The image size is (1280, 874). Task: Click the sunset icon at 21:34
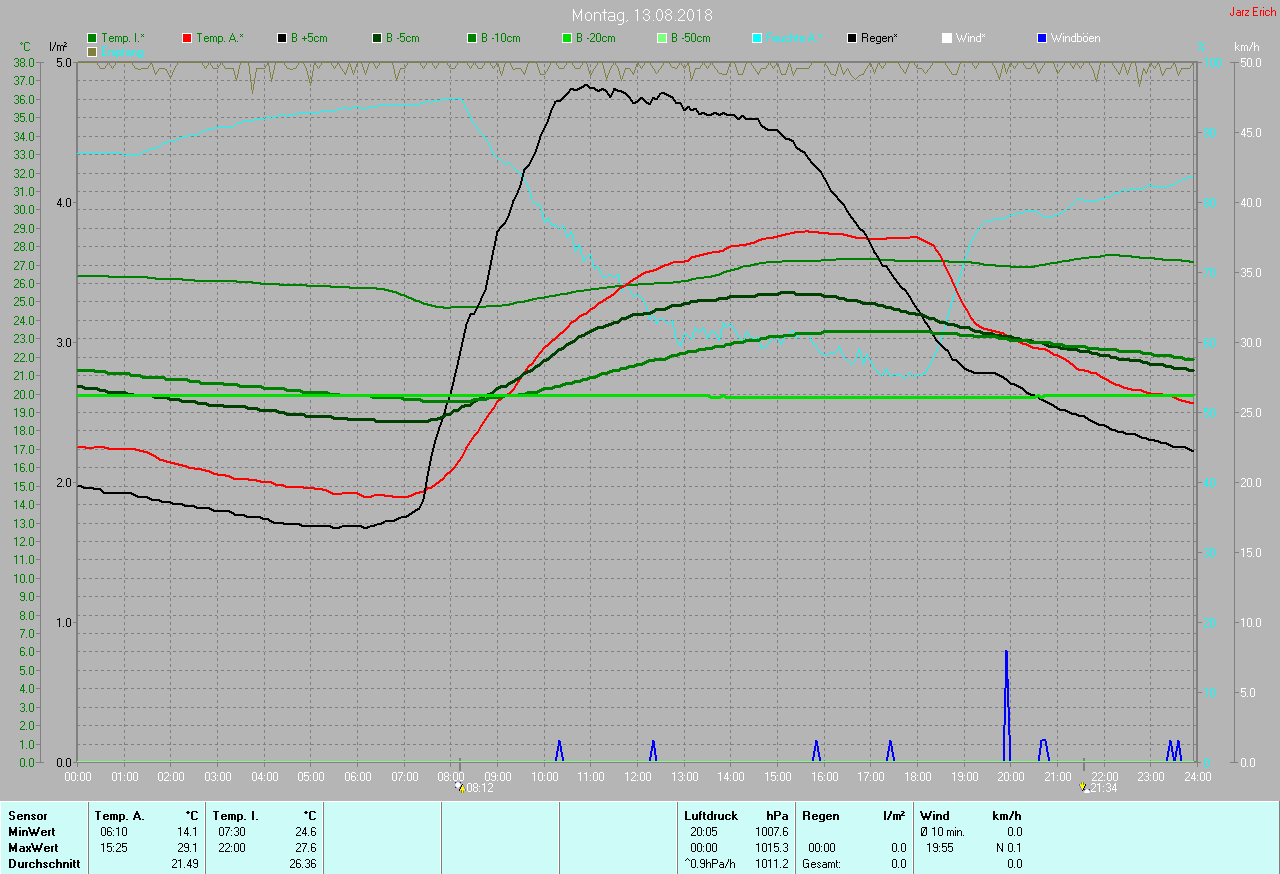click(1084, 787)
